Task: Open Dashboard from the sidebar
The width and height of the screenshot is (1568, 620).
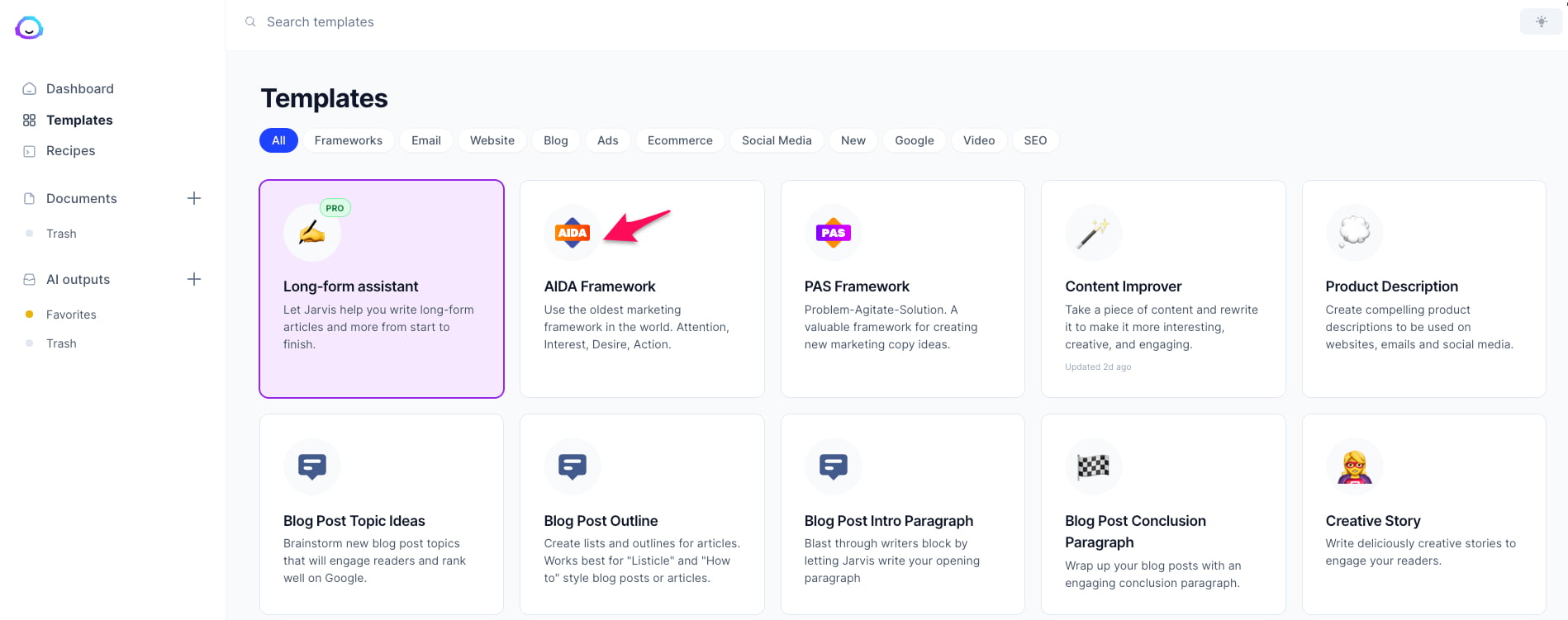Action: pyautogui.click(x=80, y=88)
